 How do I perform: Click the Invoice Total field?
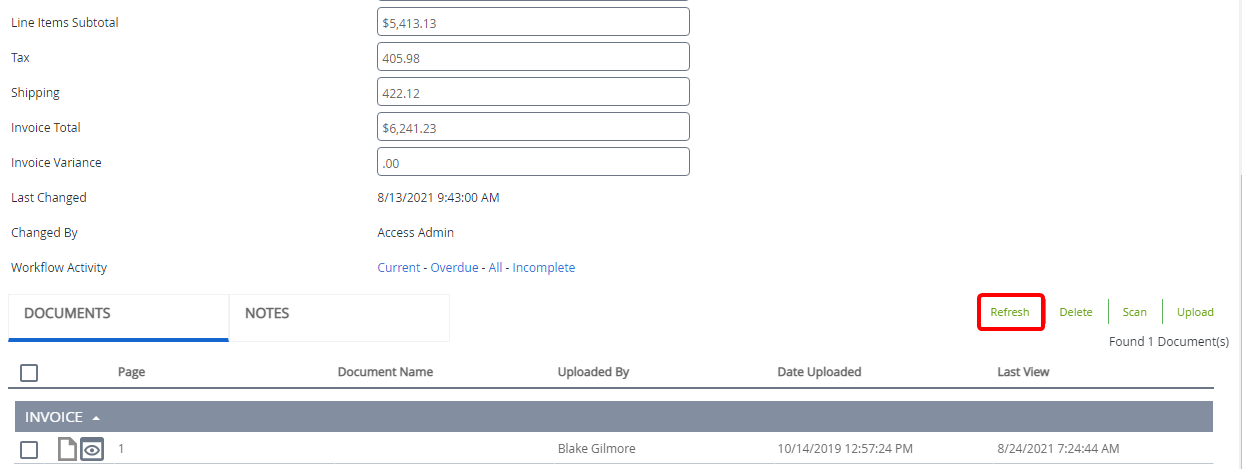click(x=533, y=127)
